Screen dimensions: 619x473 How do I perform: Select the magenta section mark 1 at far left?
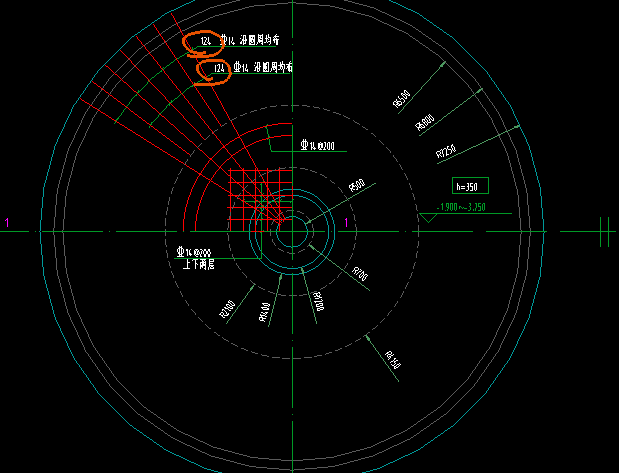7,223
